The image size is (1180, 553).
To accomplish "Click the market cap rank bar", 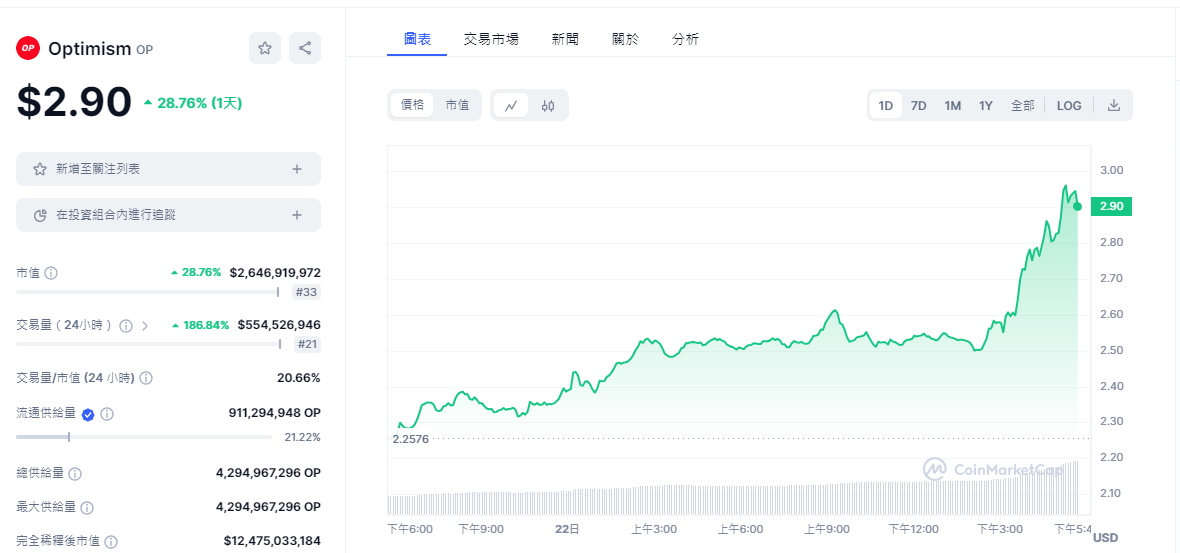I will click(x=148, y=292).
